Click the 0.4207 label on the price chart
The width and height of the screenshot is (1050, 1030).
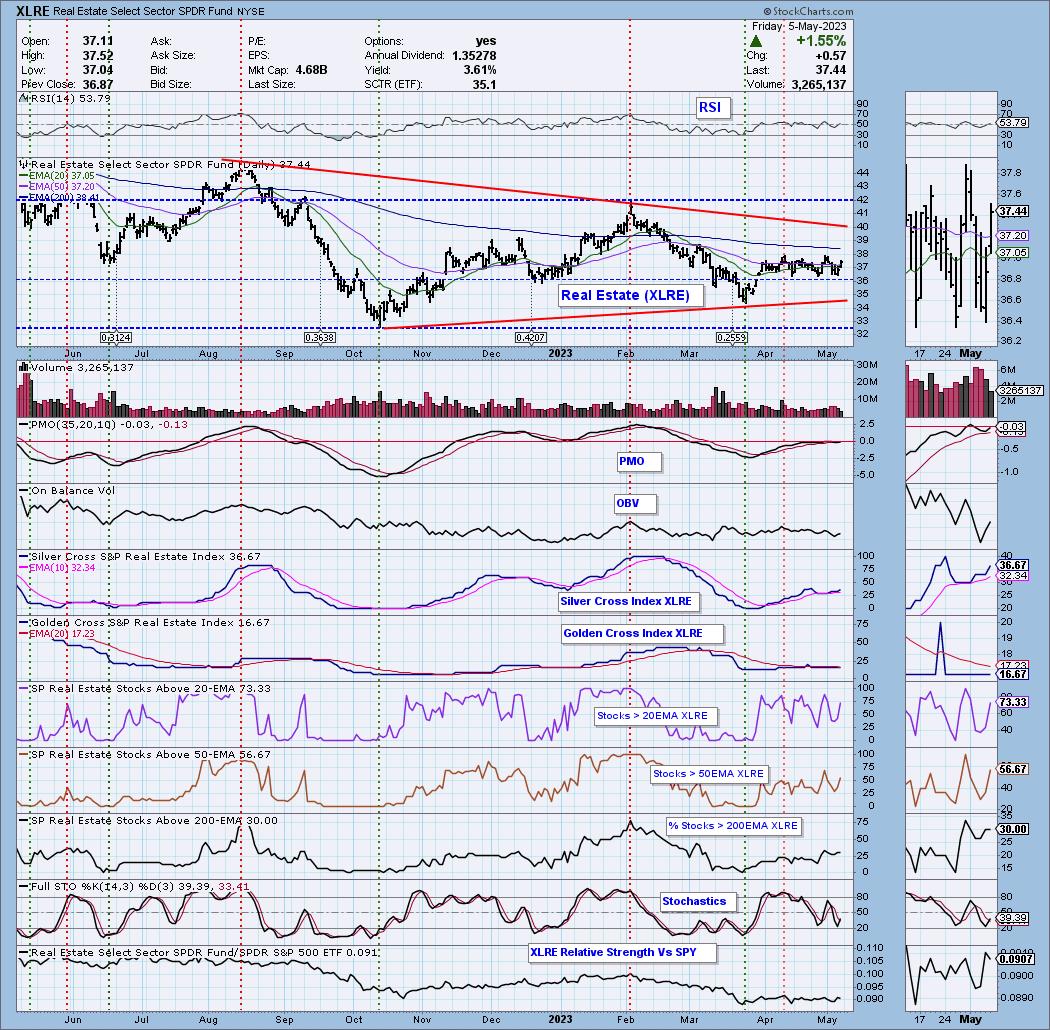click(x=530, y=338)
